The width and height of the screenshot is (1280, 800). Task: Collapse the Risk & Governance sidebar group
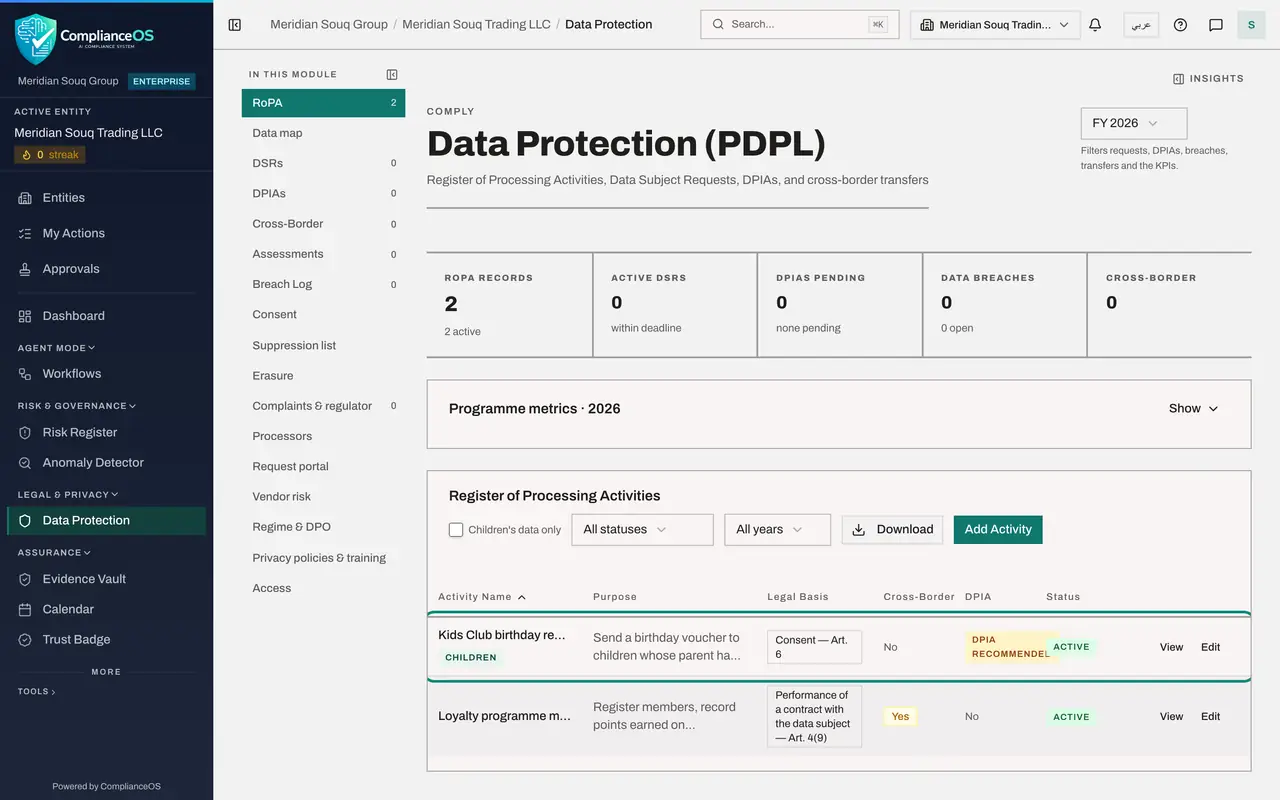76,406
